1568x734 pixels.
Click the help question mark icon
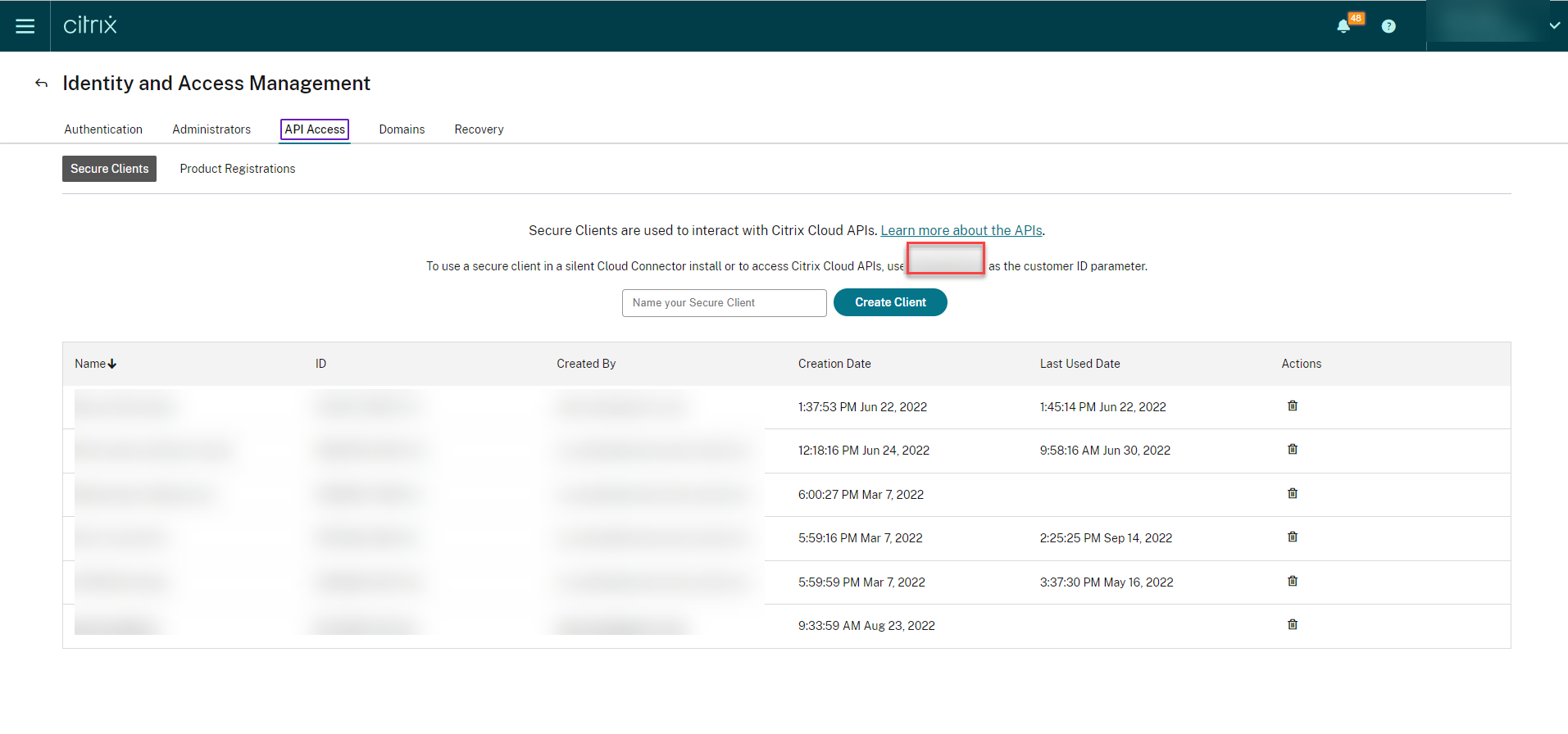tap(1388, 26)
